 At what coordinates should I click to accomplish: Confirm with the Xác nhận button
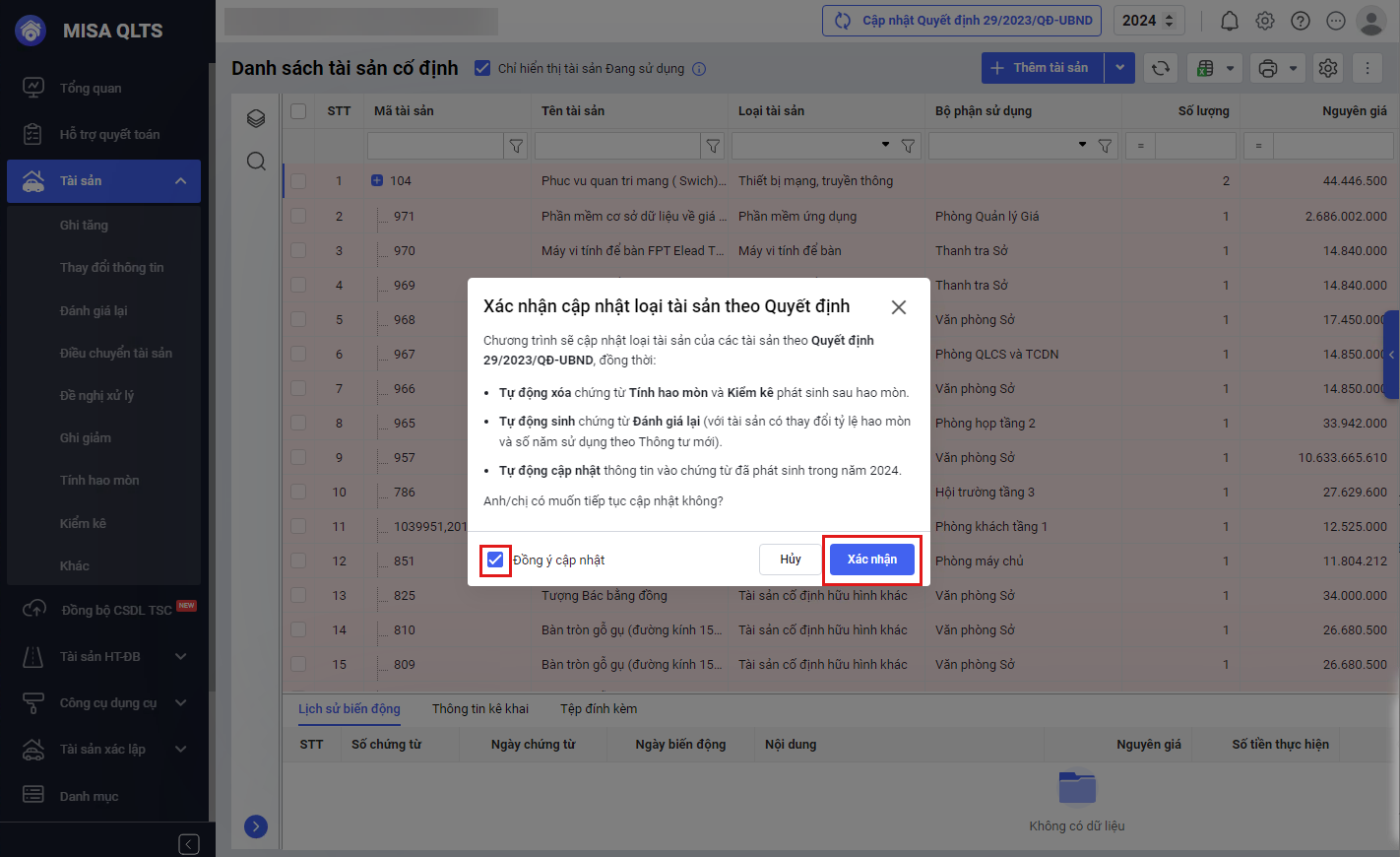tap(872, 560)
